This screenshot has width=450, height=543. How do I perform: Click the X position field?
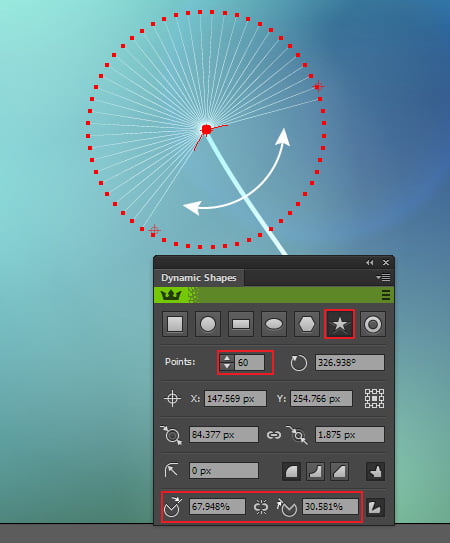(235, 399)
